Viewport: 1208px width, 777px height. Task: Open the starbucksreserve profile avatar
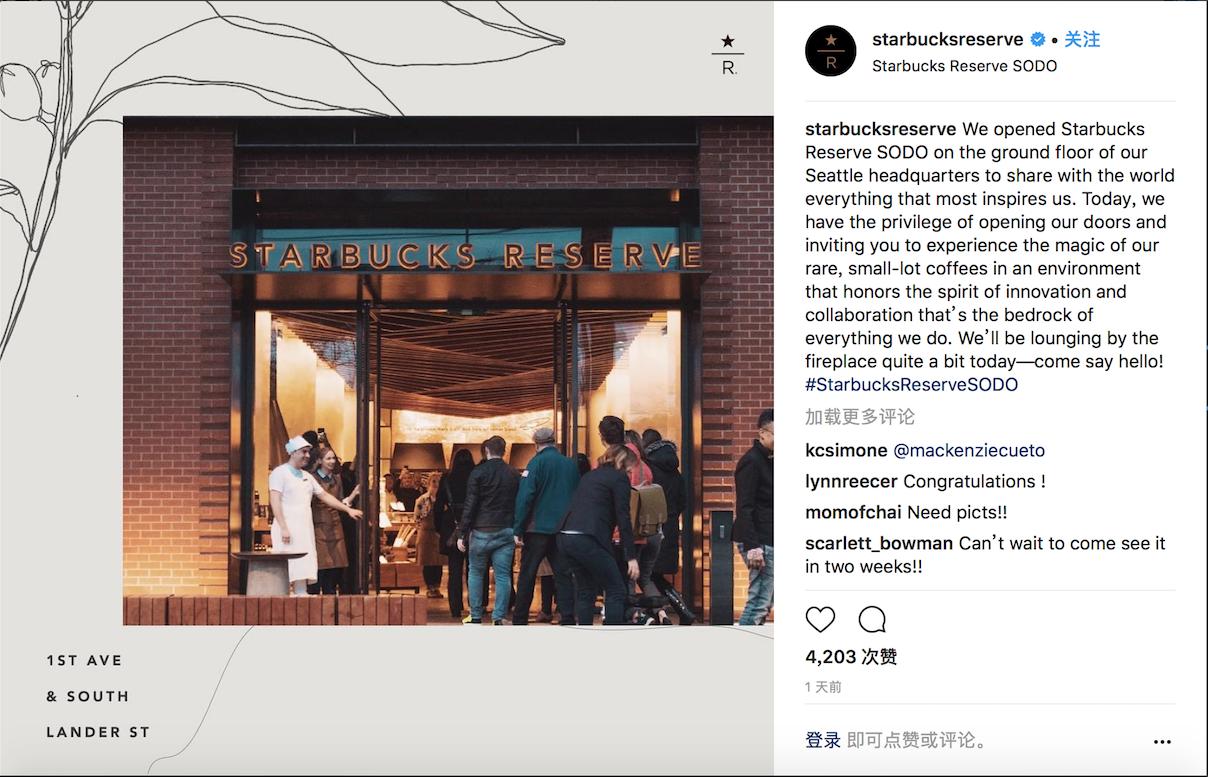(831, 51)
